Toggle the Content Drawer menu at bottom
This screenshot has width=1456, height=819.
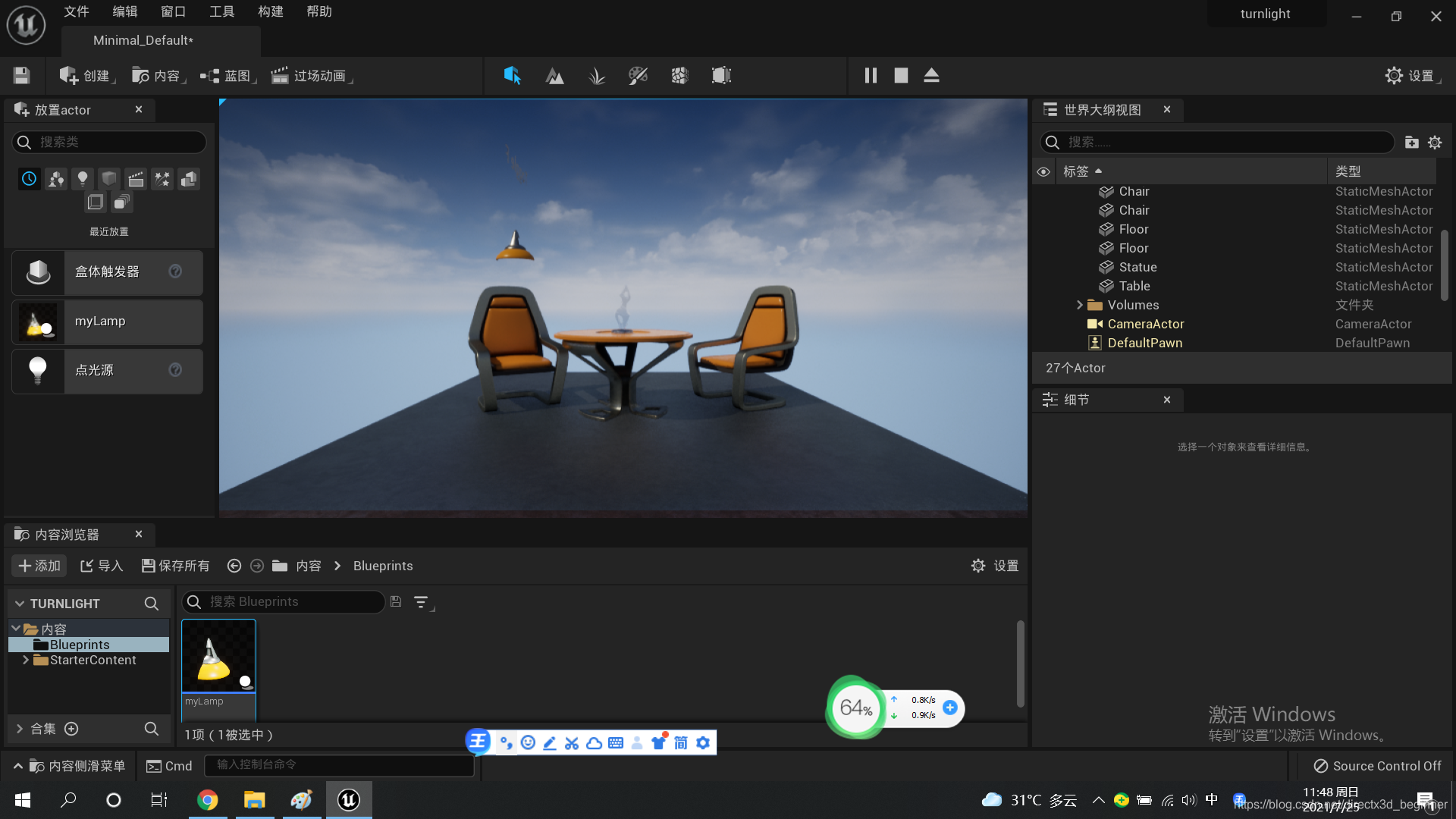pyautogui.click(x=70, y=766)
